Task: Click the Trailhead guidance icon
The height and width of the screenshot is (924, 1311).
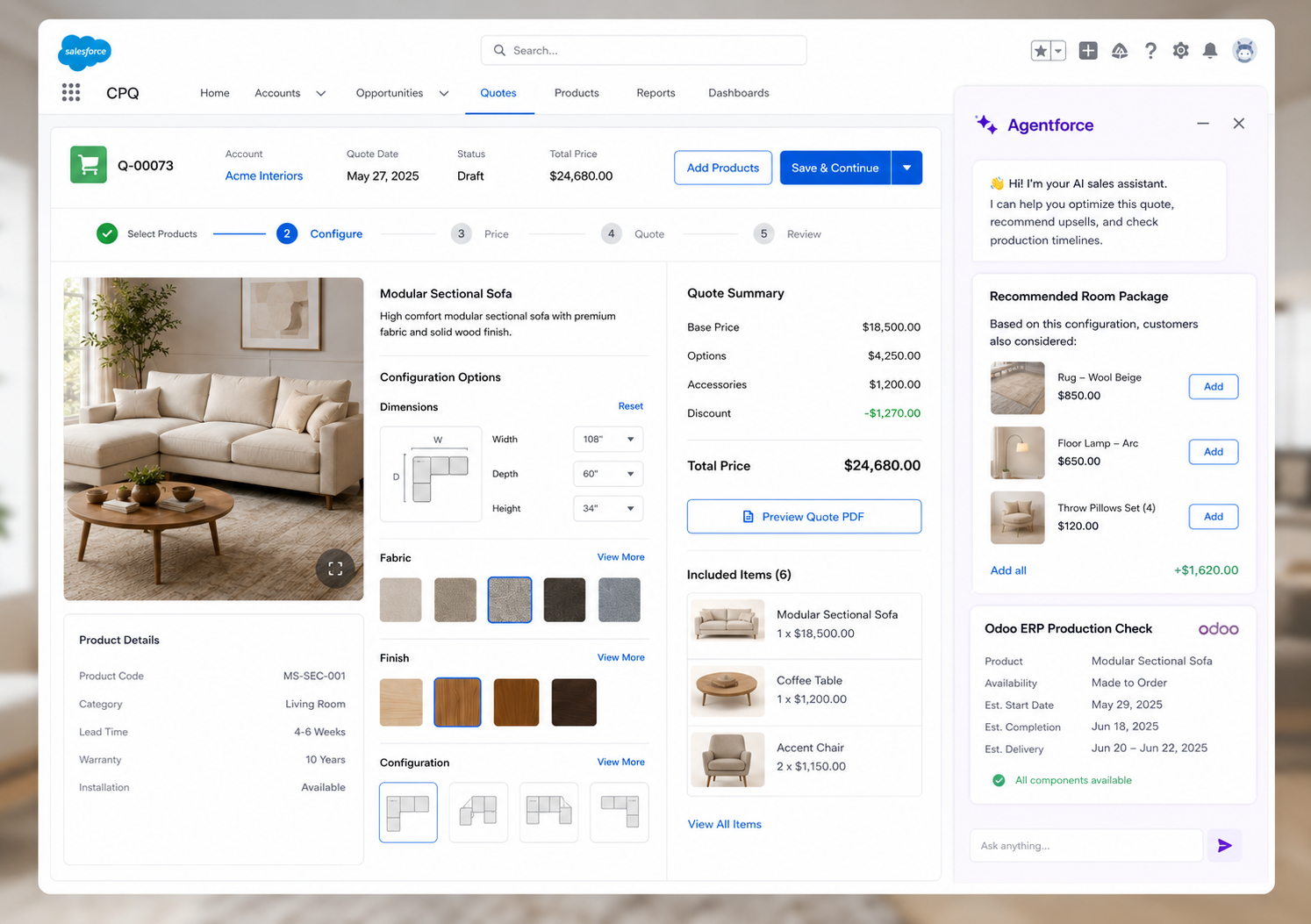Action: tap(1120, 51)
